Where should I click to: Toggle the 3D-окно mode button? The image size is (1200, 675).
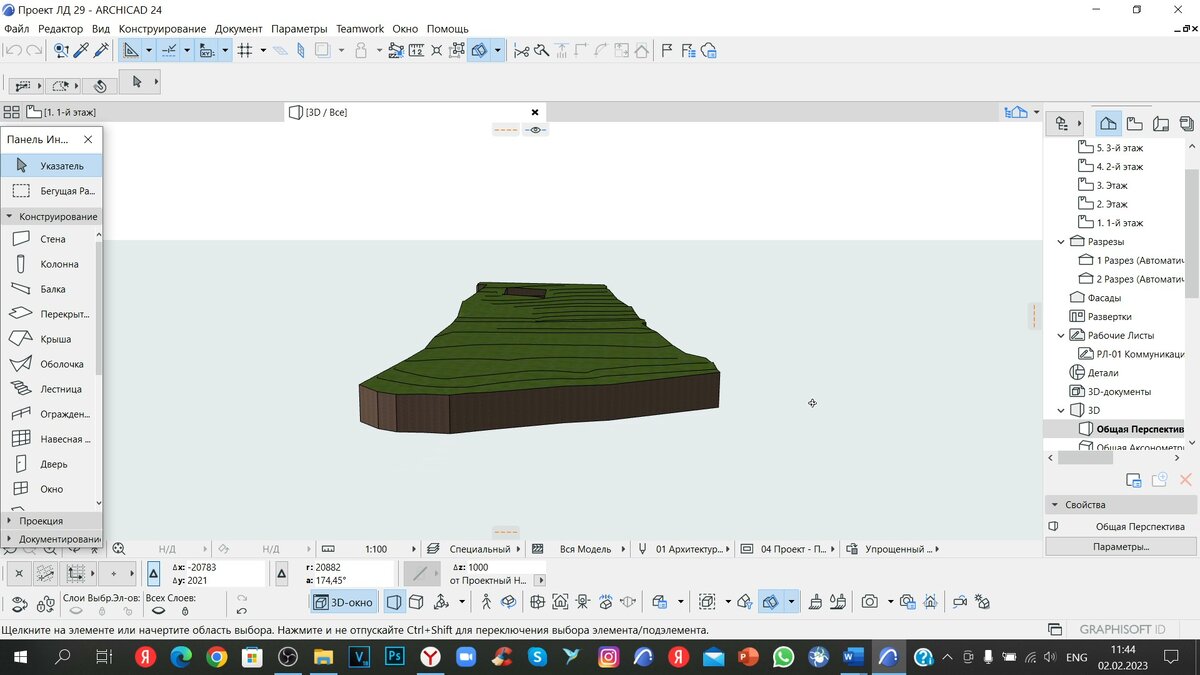[x=343, y=602]
